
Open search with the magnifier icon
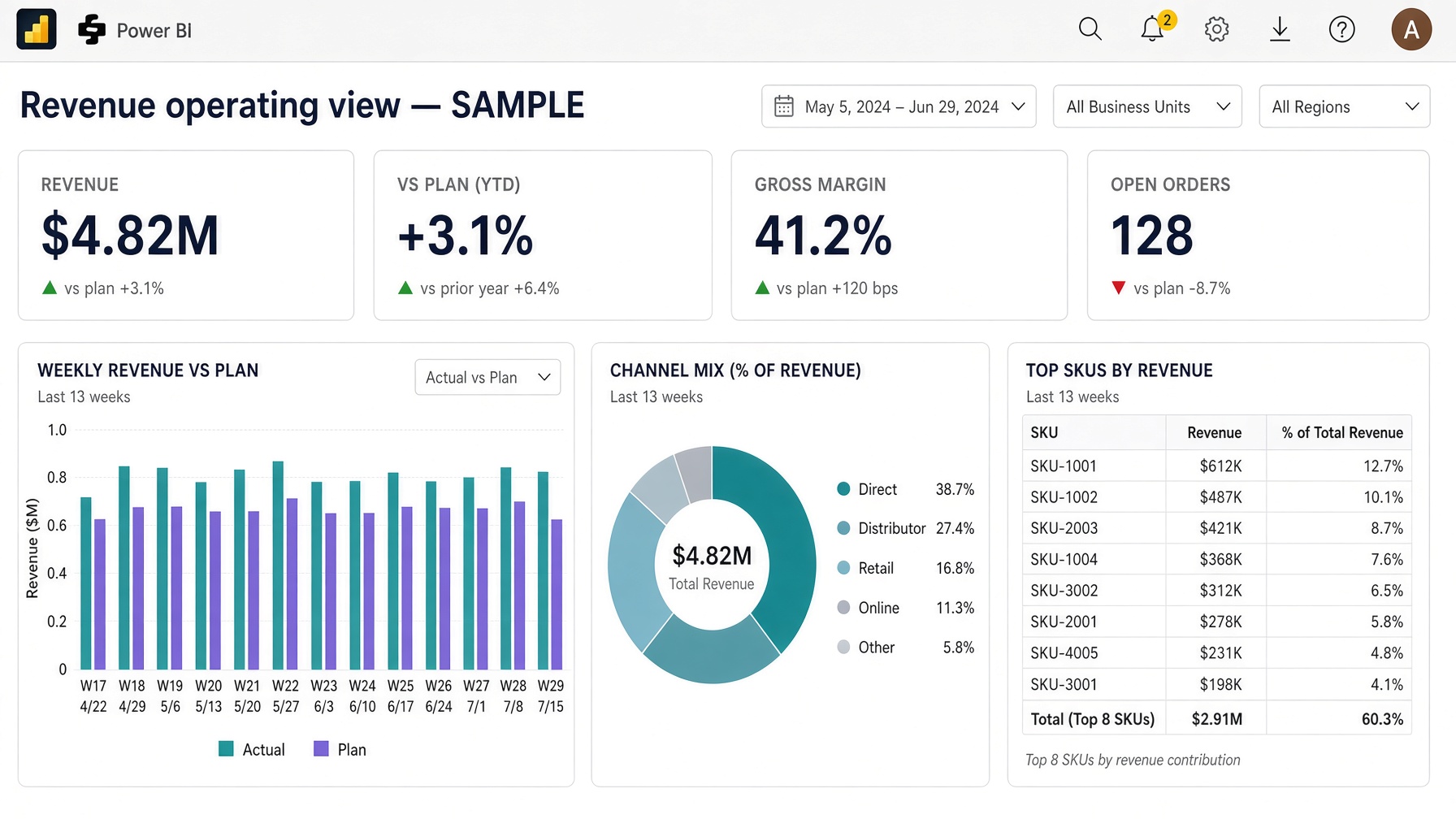(1090, 29)
